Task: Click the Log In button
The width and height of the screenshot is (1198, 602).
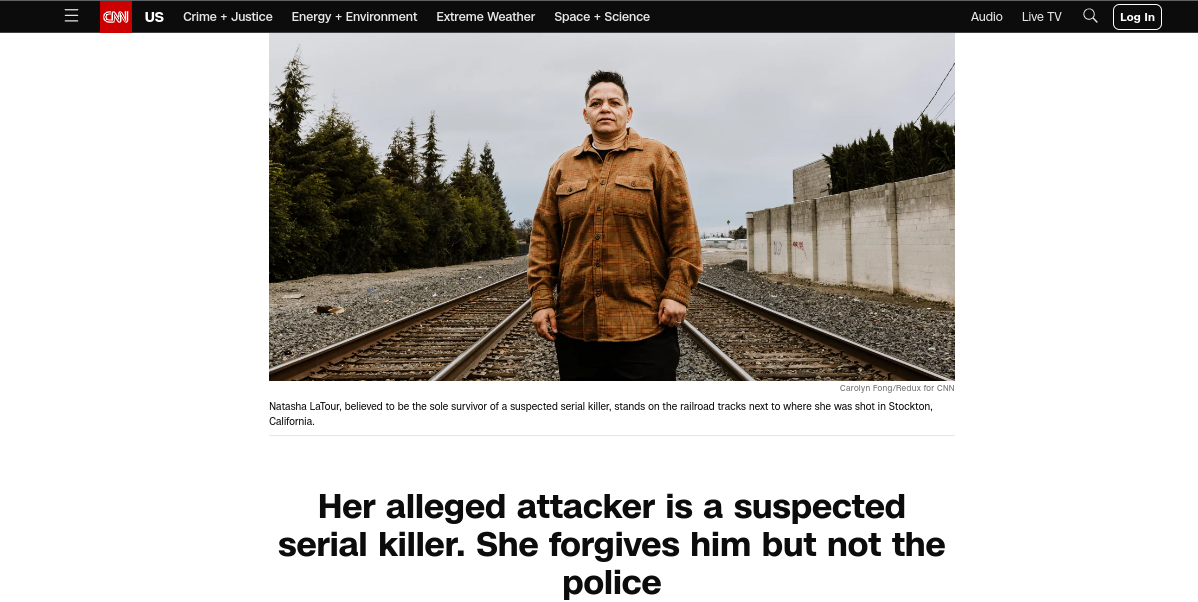Action: point(1137,17)
